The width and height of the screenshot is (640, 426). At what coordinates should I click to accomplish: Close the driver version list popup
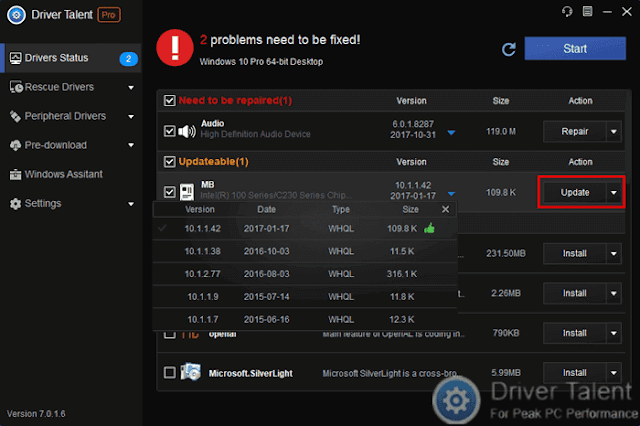click(445, 209)
